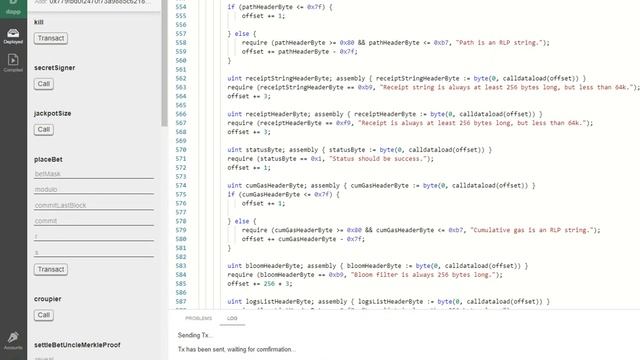640x360 pixels.
Task: Focus the modulo input field
Action: pos(94,189)
